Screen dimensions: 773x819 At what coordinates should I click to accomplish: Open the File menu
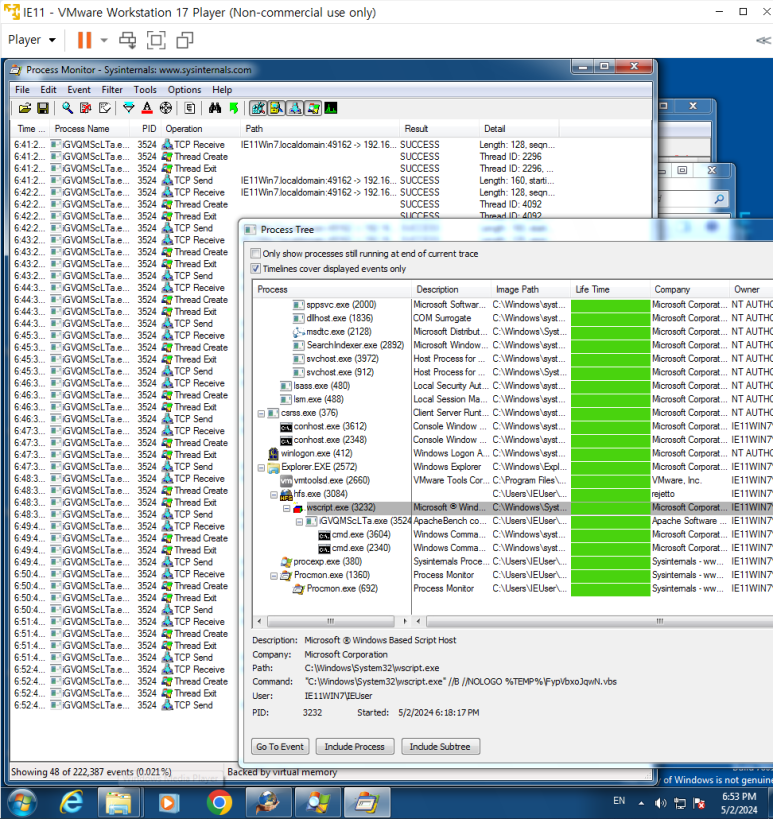(x=22, y=90)
